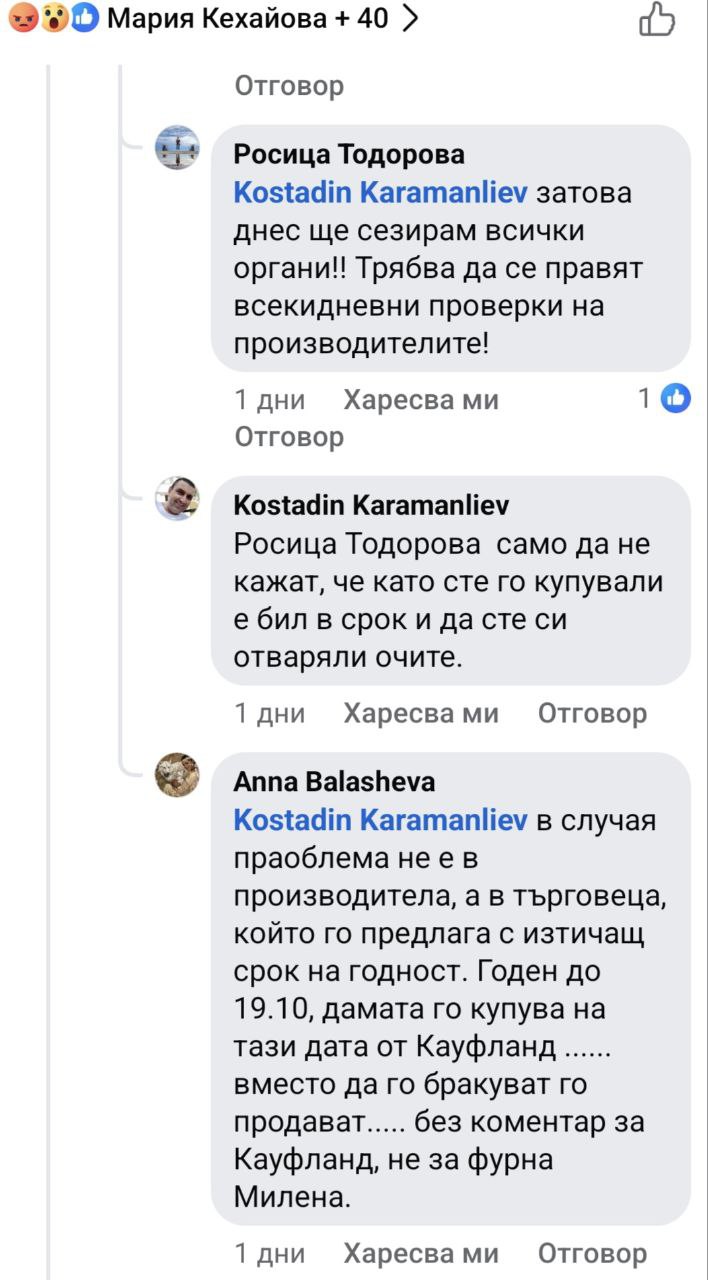Open Anna Balasheva name on her comment
The height and width of the screenshot is (1280, 708).
[x=334, y=781]
